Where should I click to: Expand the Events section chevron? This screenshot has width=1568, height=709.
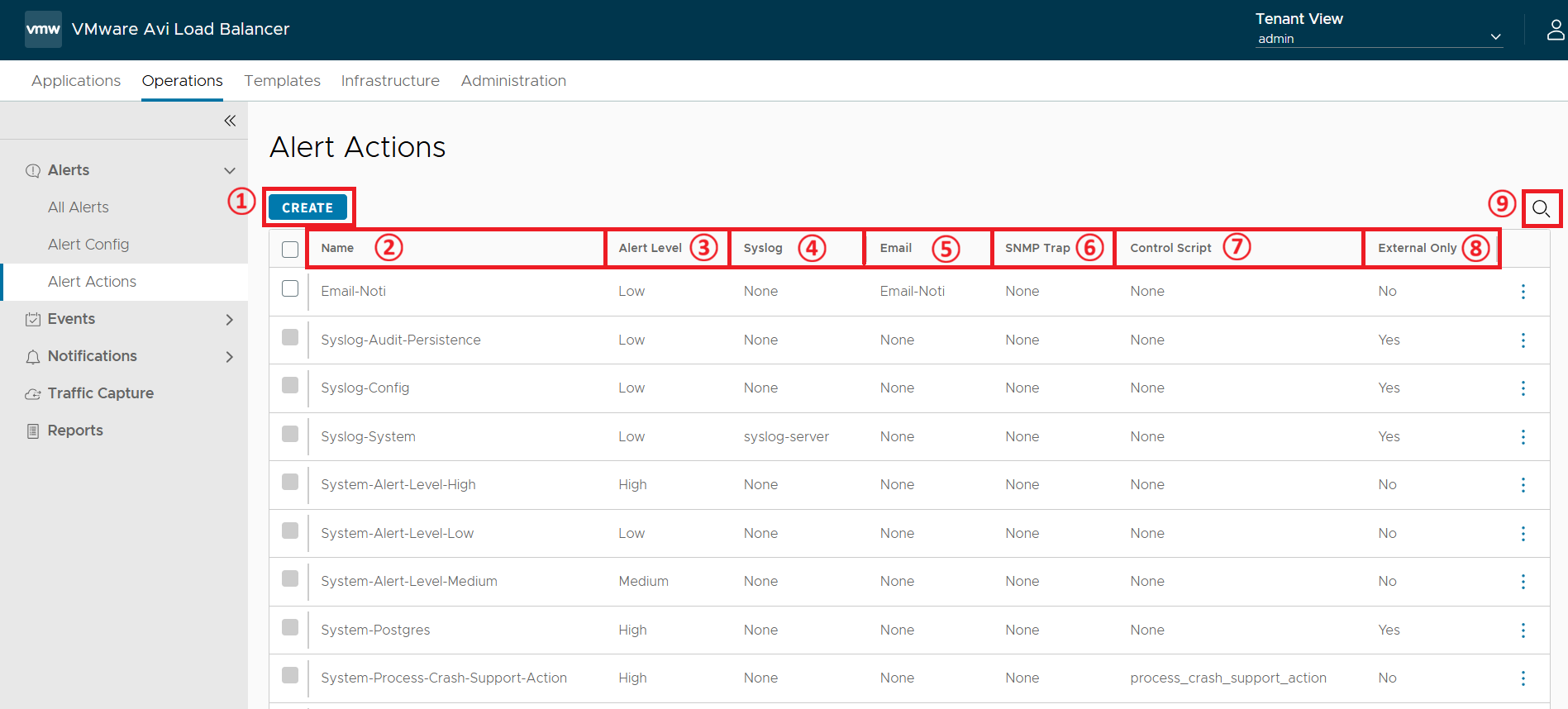(230, 320)
